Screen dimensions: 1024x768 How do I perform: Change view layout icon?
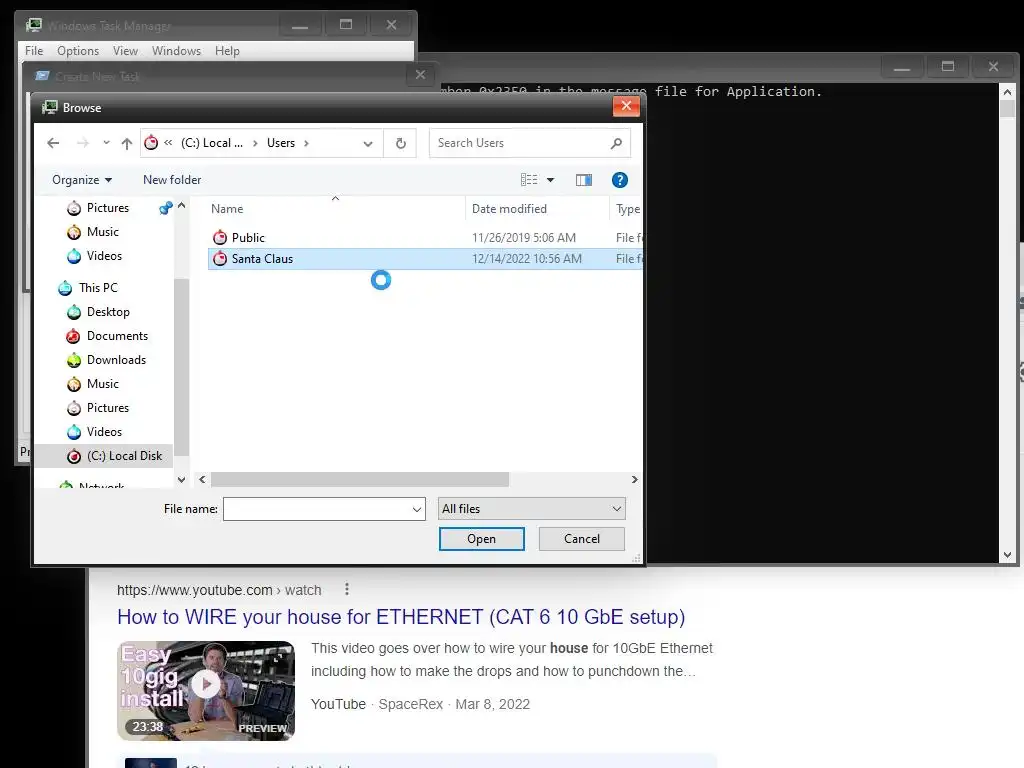pyautogui.click(x=529, y=180)
